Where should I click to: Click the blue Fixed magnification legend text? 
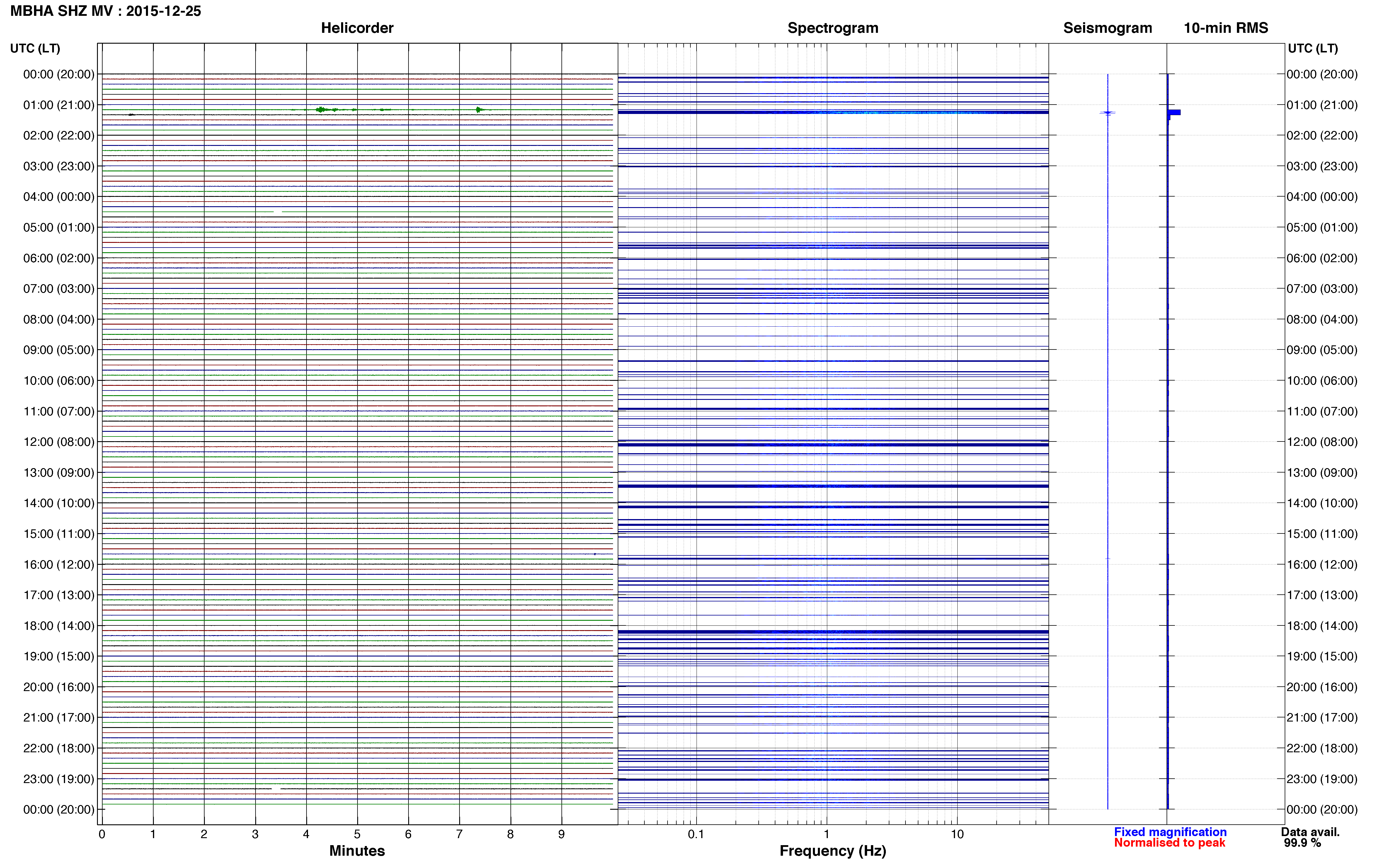coord(1170,832)
